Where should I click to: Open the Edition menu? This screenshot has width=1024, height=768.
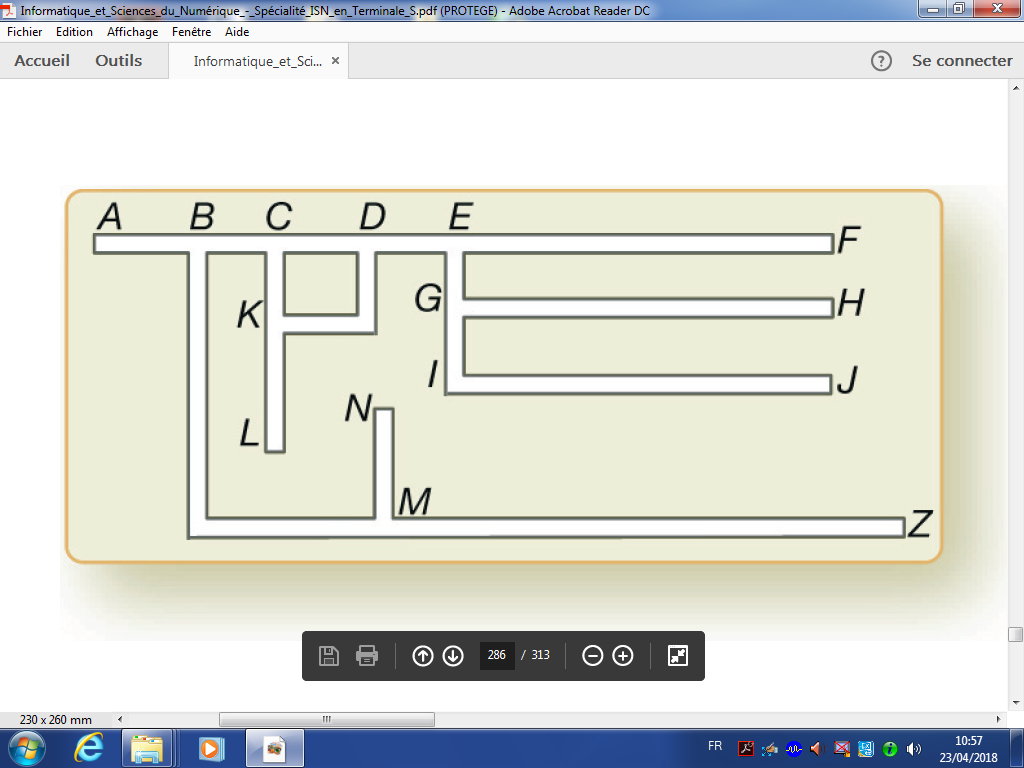click(74, 32)
